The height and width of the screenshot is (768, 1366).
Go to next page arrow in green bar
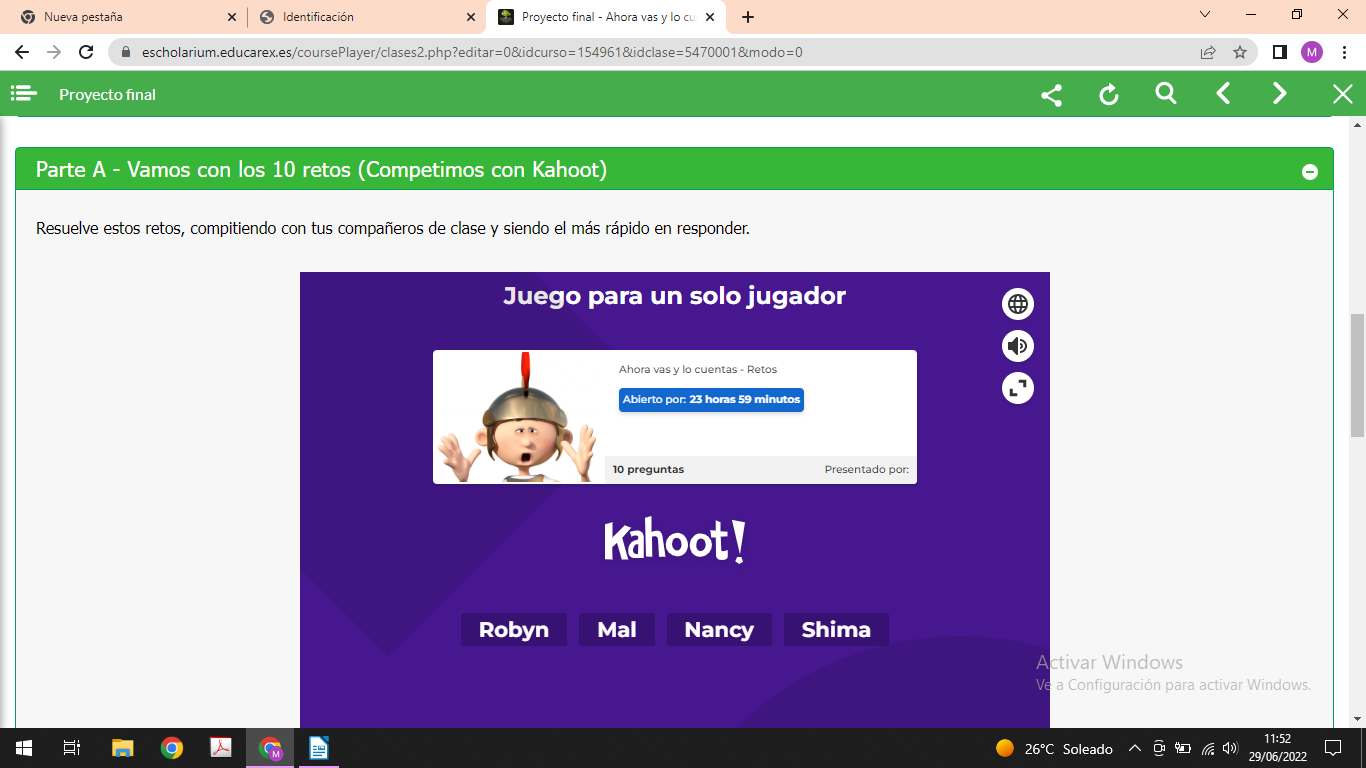click(x=1280, y=94)
